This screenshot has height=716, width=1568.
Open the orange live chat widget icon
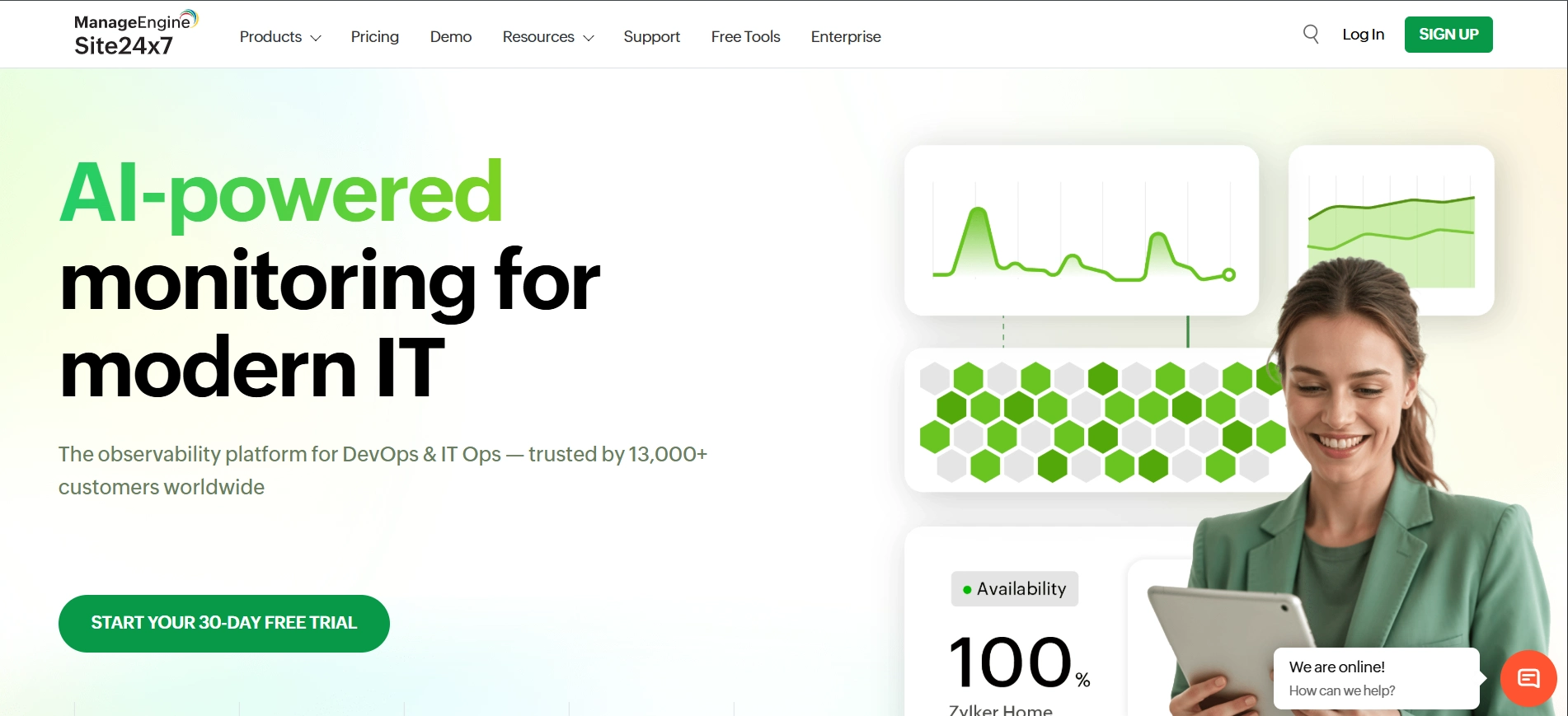(x=1528, y=678)
